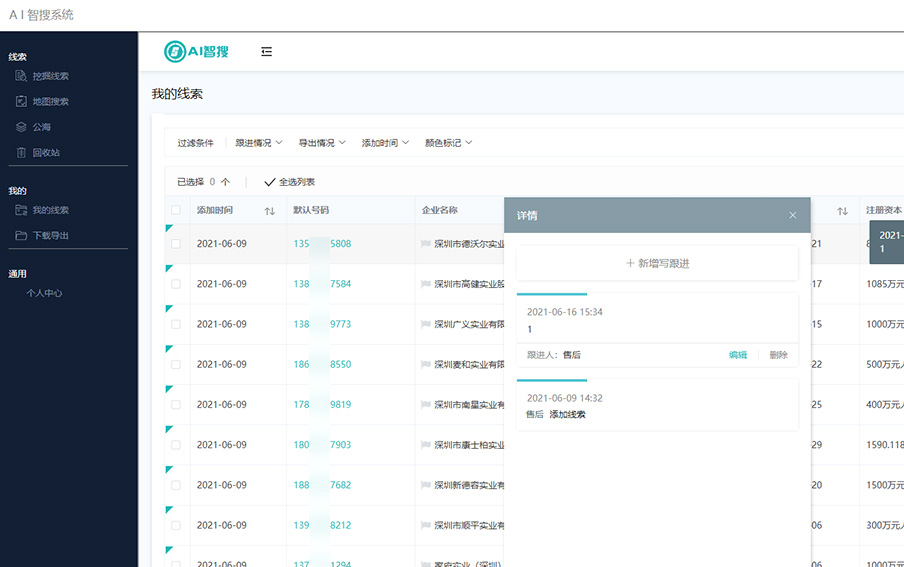Viewport: 904px width, 567px height.
Task: Click the 挖掘线索 sidebar icon
Action: click(x=21, y=76)
